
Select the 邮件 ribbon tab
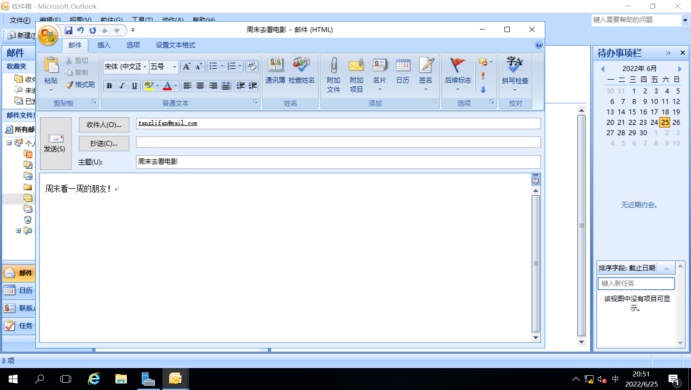coord(75,45)
